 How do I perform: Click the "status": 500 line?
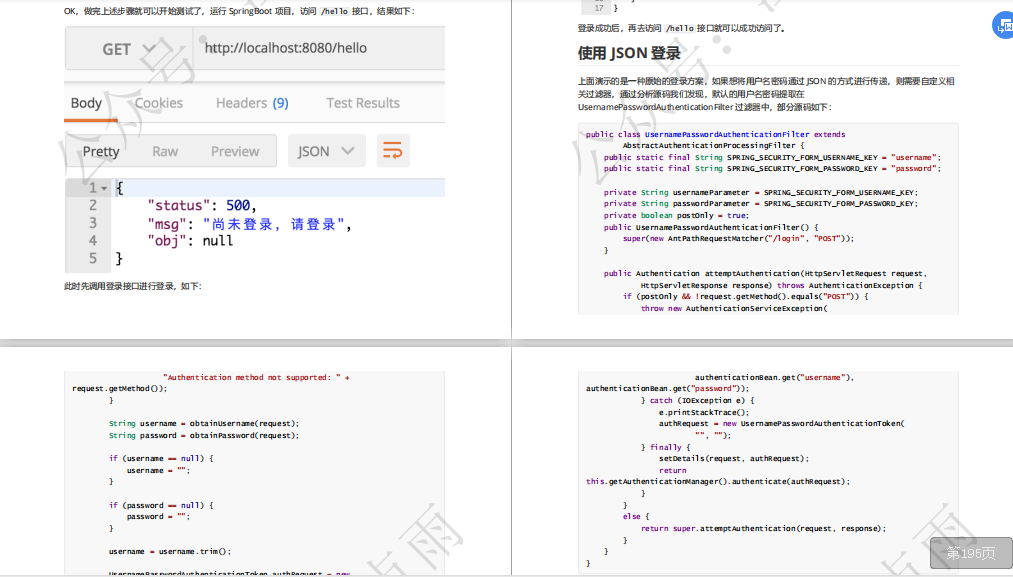tap(202, 205)
